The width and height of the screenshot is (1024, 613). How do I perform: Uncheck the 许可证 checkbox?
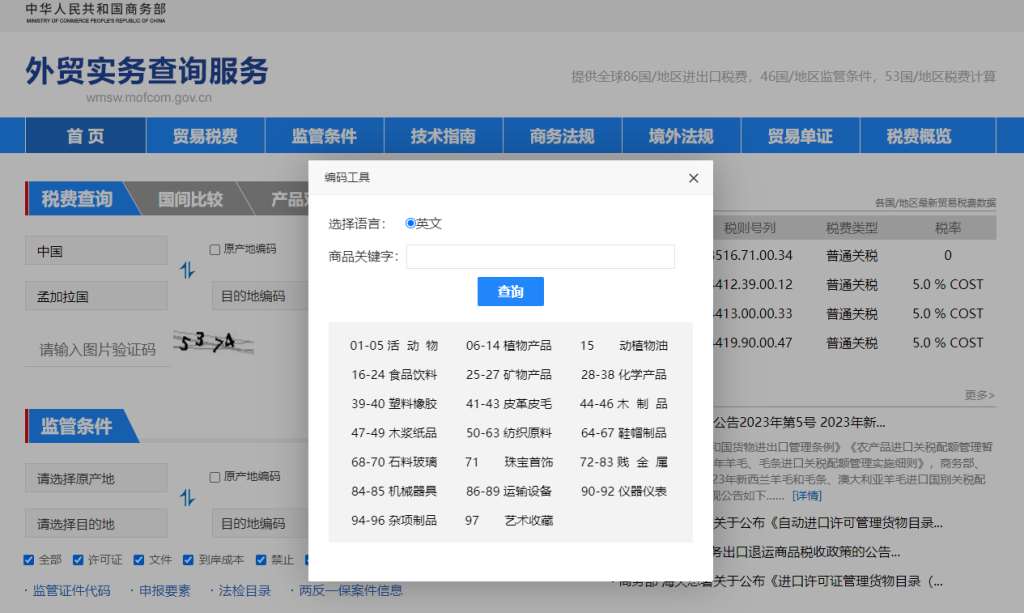(78, 559)
